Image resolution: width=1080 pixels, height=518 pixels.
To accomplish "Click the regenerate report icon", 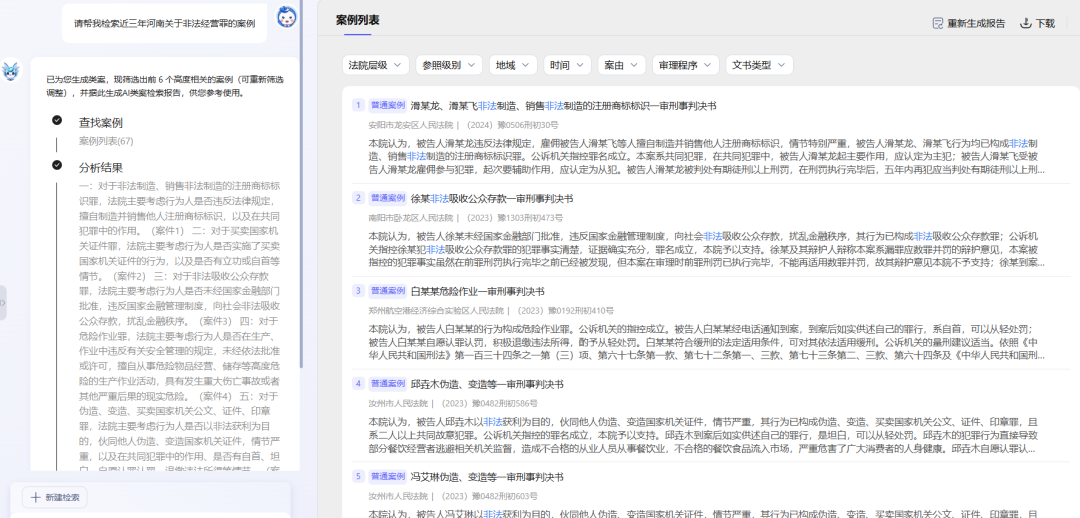I will (x=937, y=23).
